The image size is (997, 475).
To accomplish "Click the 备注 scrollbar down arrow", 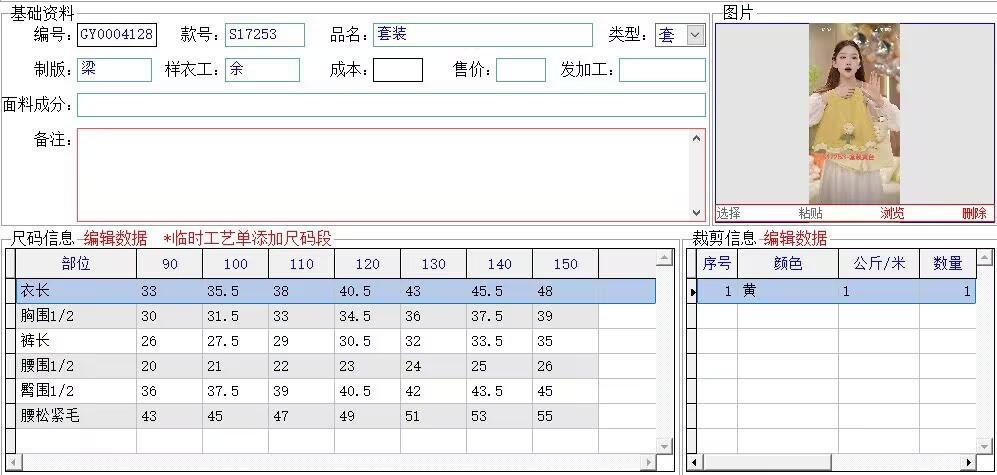I will pyautogui.click(x=697, y=213).
